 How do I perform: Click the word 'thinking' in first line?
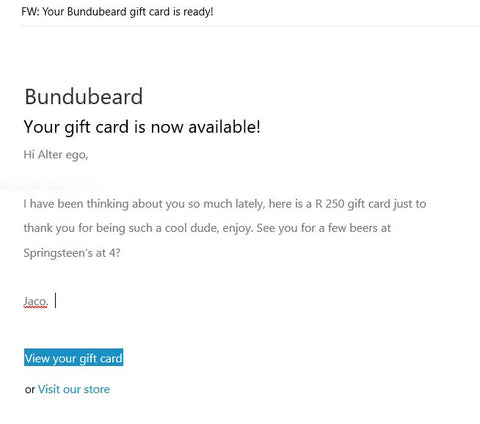[x=107, y=204]
